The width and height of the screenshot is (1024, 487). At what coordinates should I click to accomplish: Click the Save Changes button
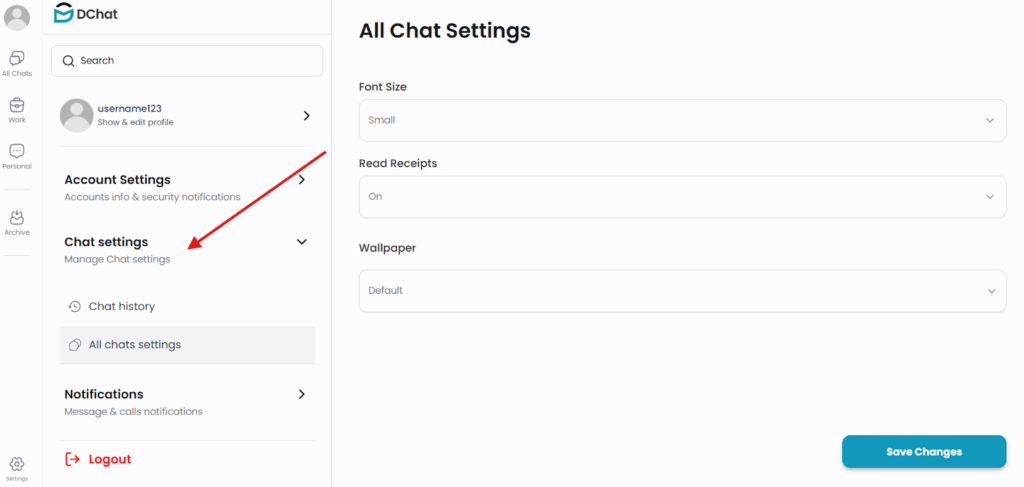pos(923,452)
